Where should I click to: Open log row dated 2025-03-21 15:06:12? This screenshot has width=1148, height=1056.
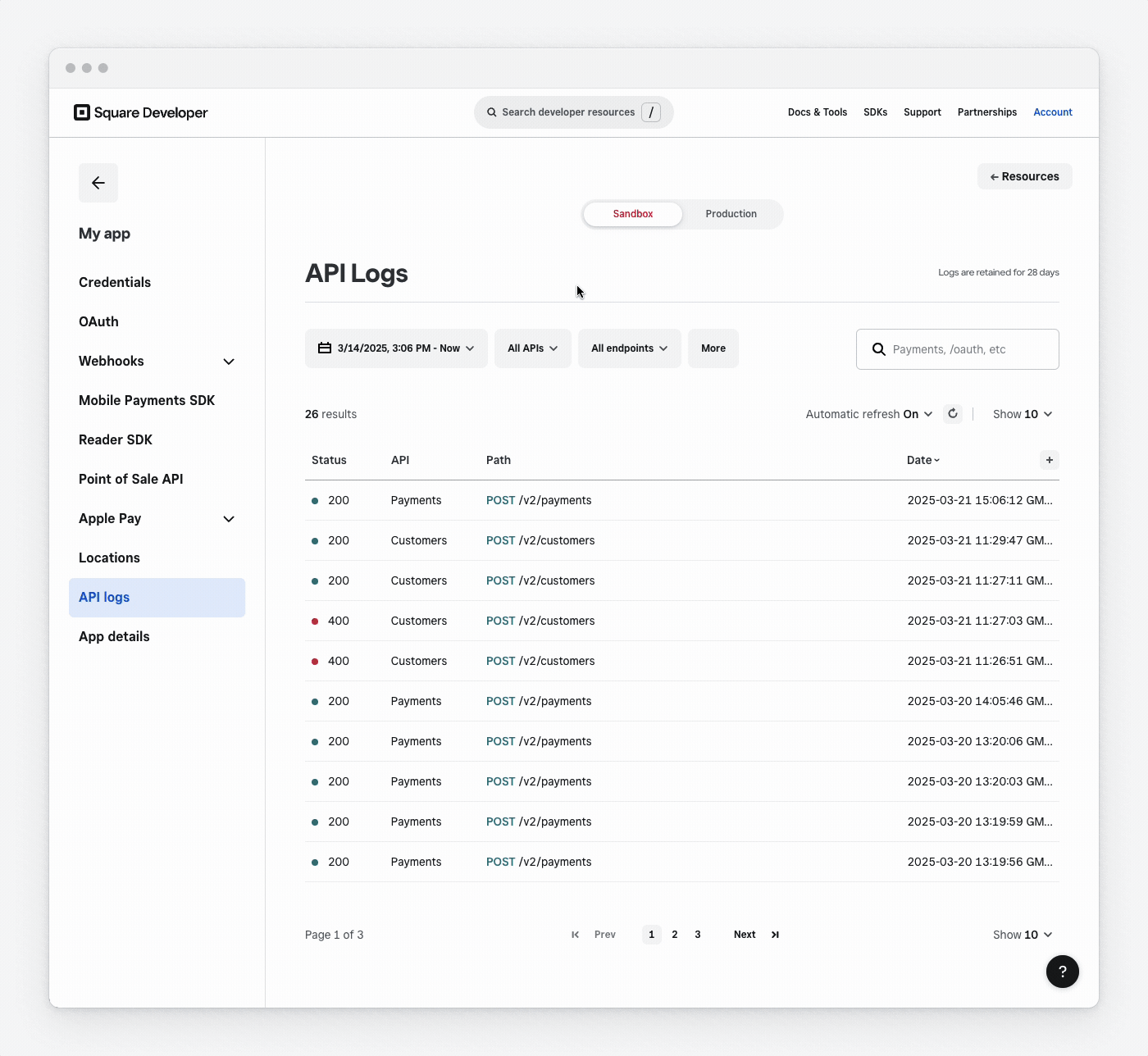682,500
